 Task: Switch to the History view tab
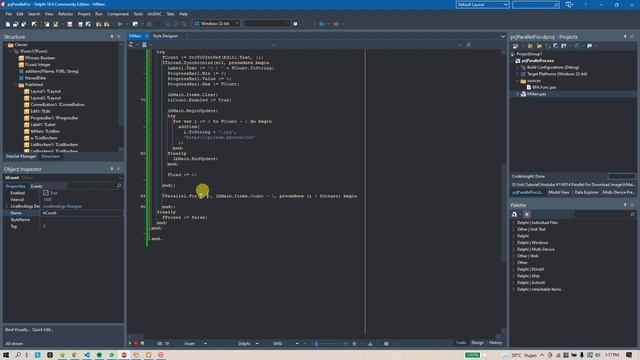[495, 343]
